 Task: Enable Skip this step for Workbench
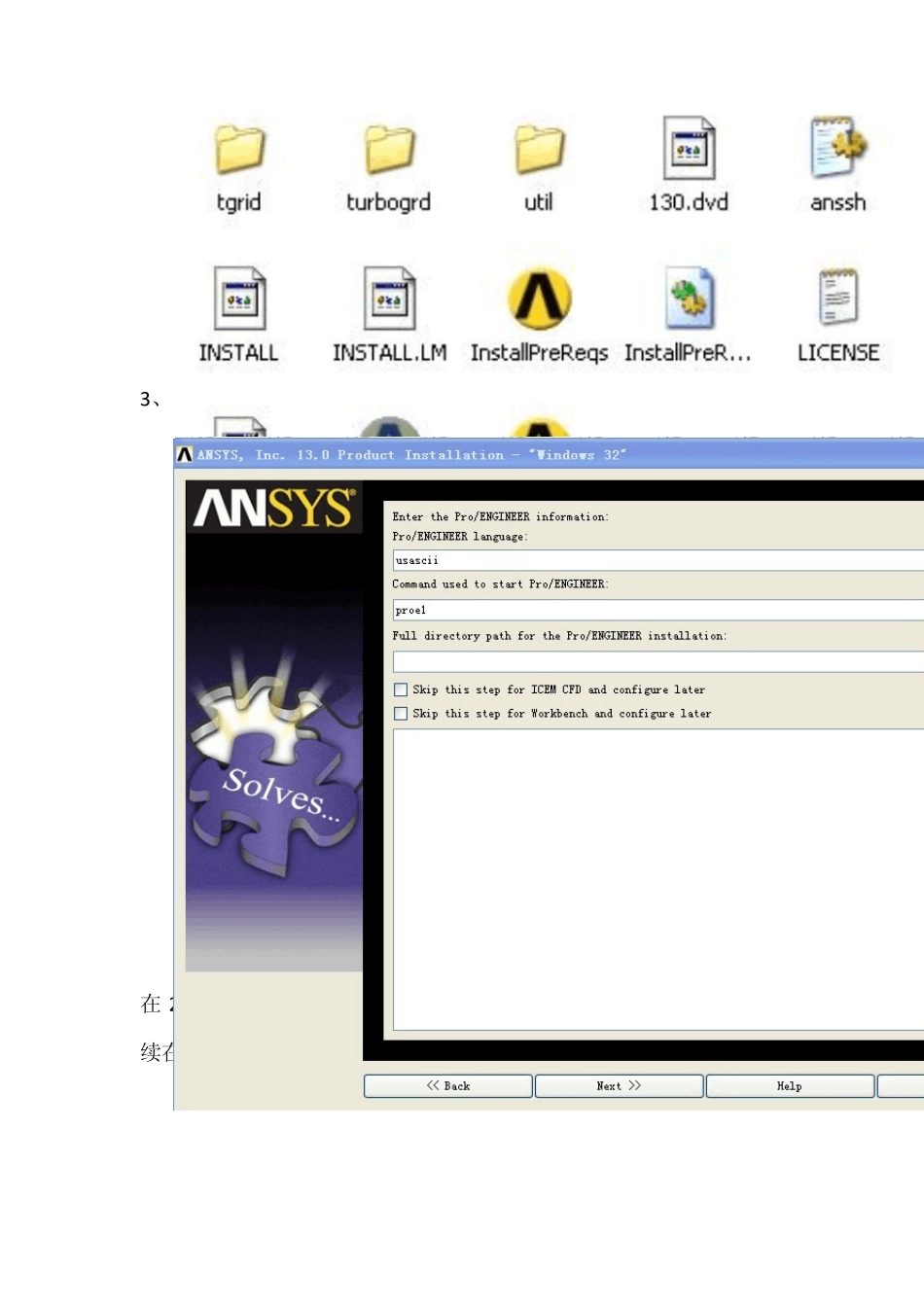[401, 714]
